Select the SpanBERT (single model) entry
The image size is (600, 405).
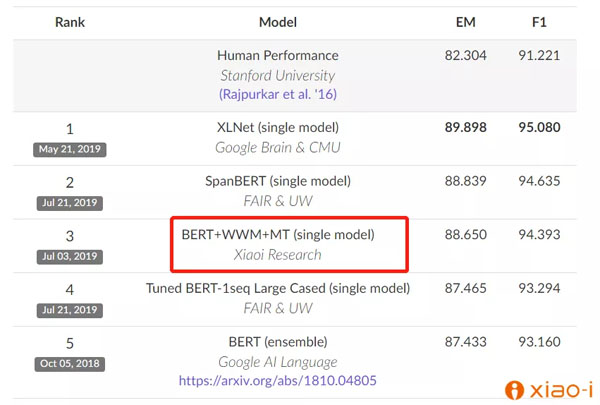click(278, 181)
